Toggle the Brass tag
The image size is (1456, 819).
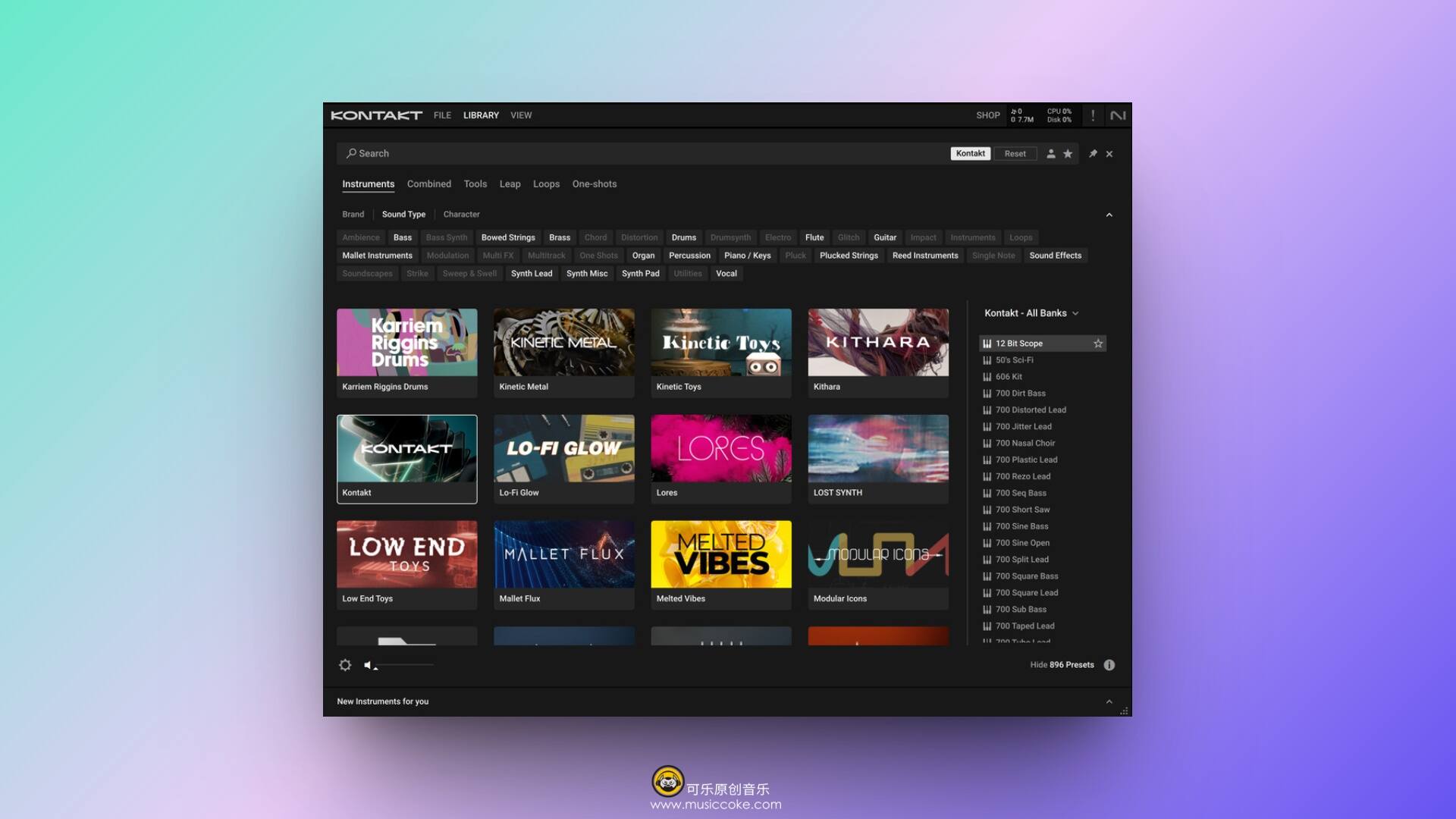coord(560,237)
